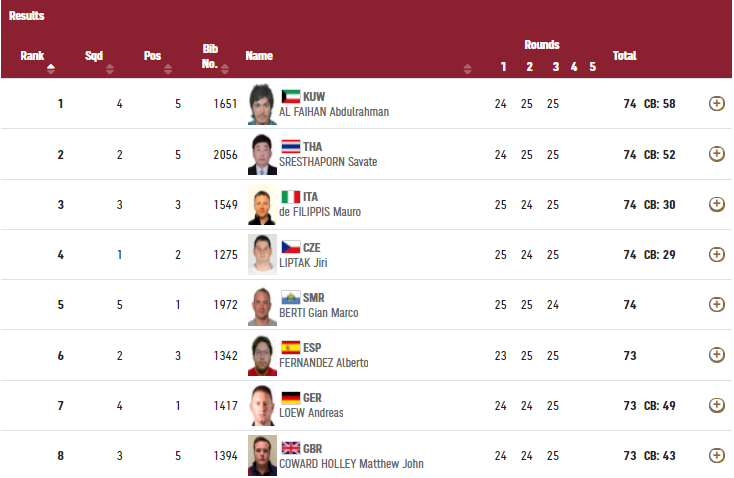734x478 pixels.
Task: Sort table by Rank column
Action: click(51, 69)
